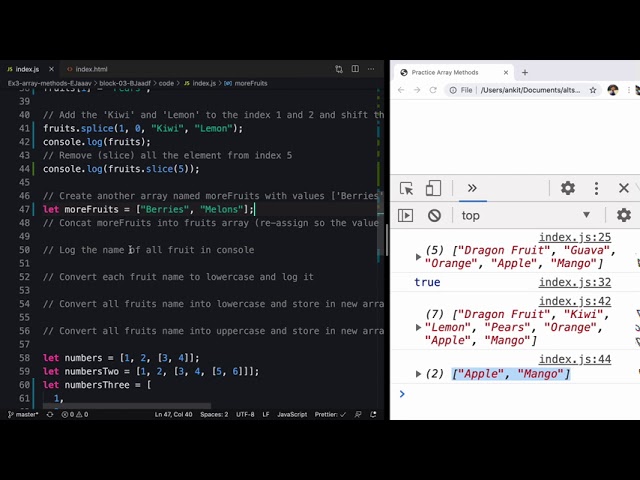Close the index.js editor tab
The height and width of the screenshot is (480, 640).
tap(51, 69)
